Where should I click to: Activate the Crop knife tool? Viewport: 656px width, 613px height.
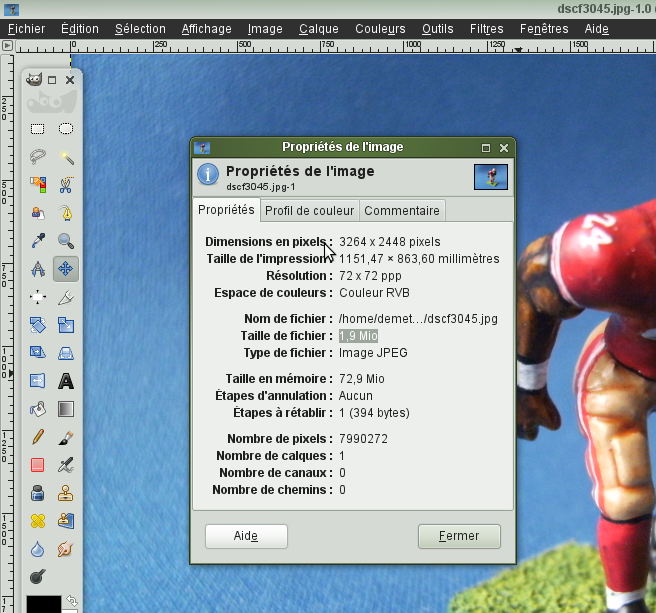pyautogui.click(x=66, y=297)
